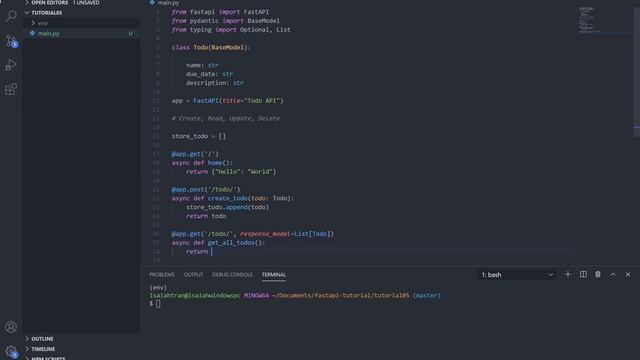Image resolution: width=640 pixels, height=360 pixels.
Task: Kill terminal with trash icon
Action: (598, 275)
